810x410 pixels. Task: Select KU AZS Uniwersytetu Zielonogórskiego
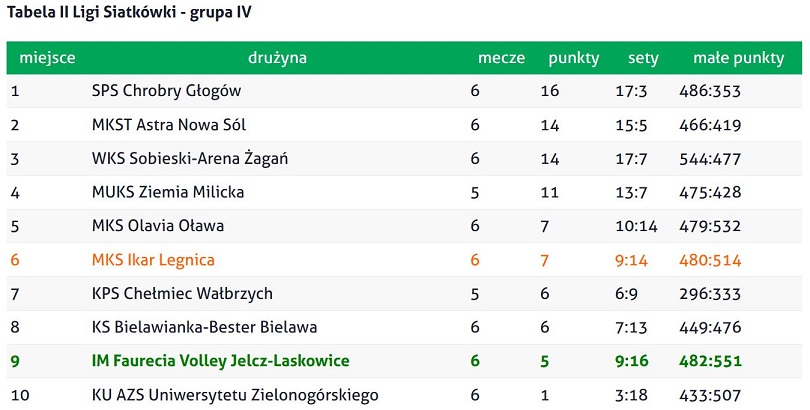(235, 395)
